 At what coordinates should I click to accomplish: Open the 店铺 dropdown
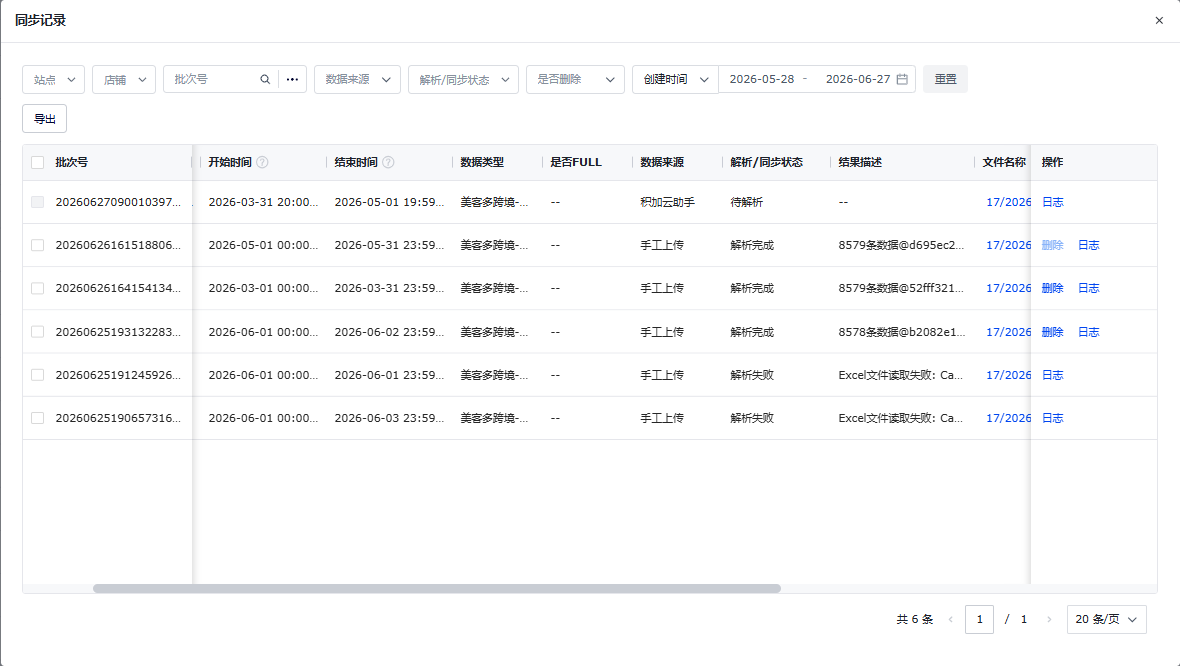coord(124,79)
